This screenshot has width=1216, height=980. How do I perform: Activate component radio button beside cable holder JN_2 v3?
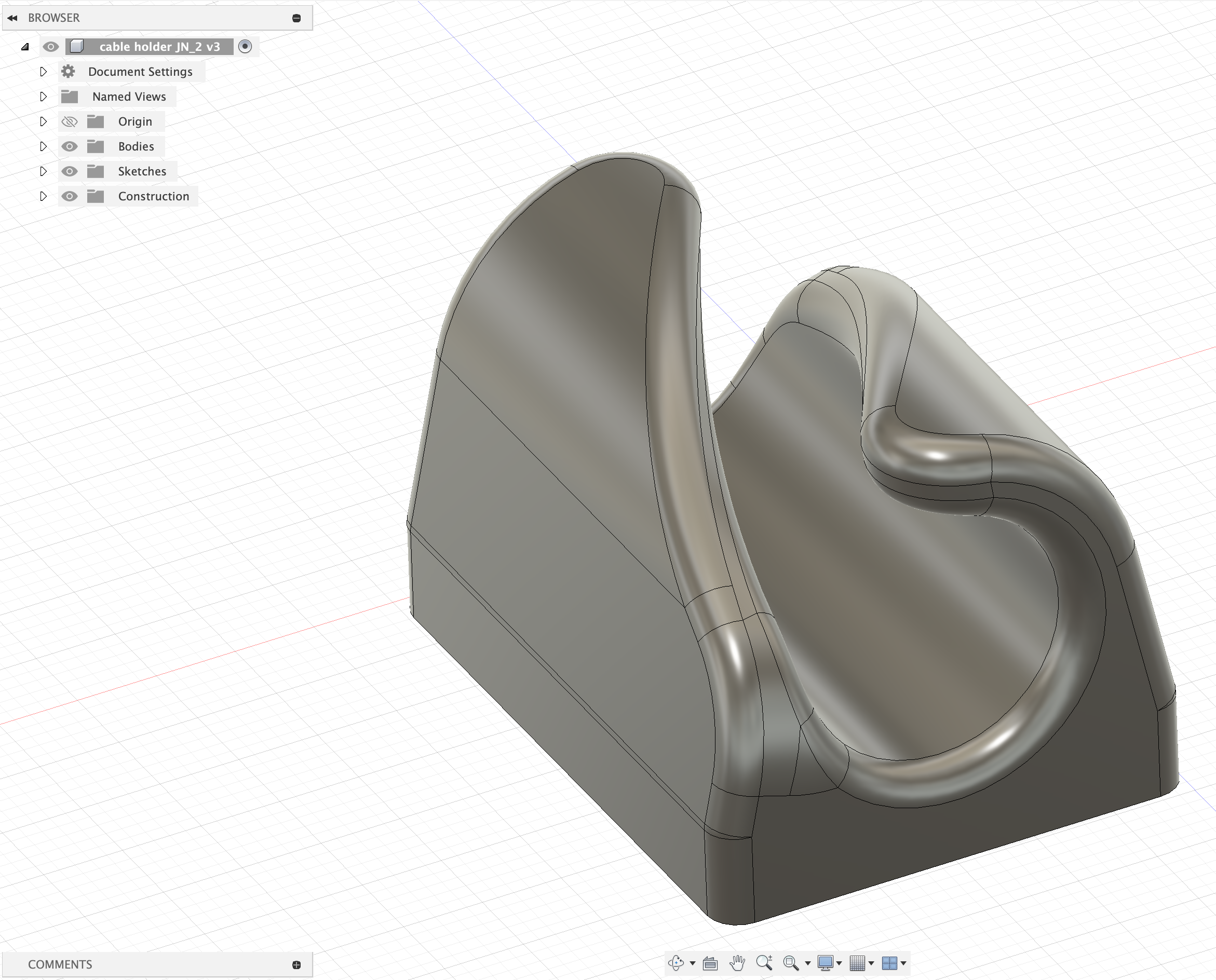coord(245,46)
